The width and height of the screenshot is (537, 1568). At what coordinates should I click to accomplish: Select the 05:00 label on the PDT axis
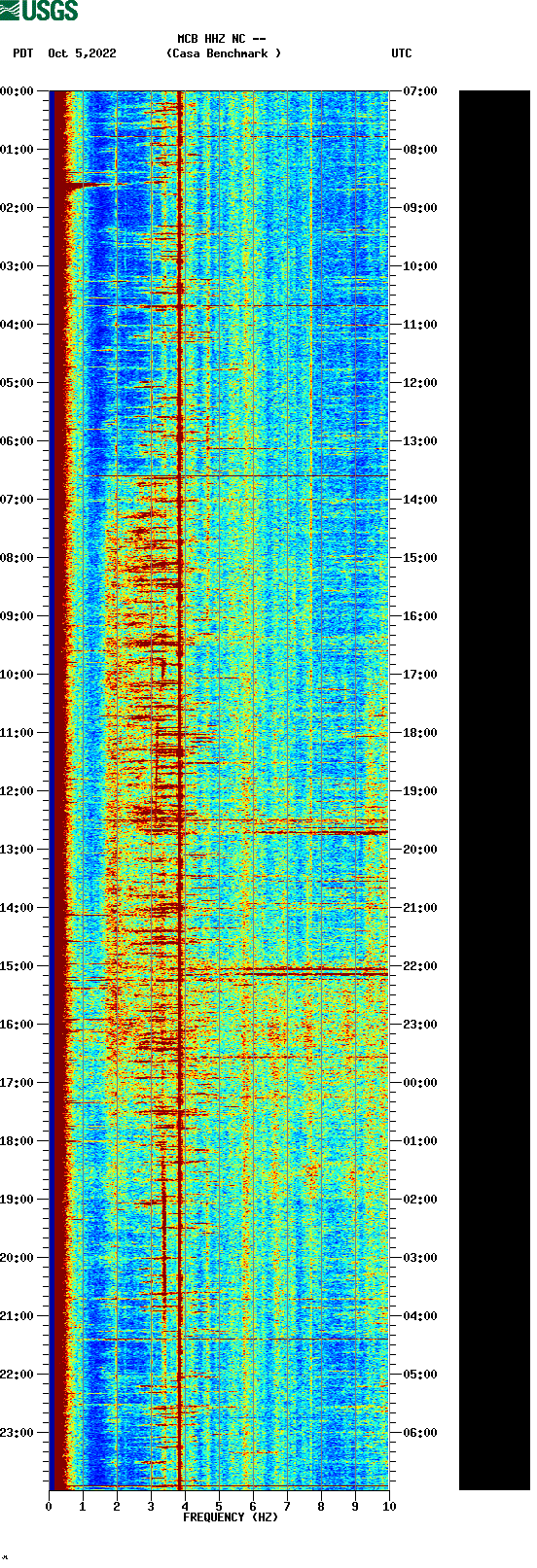click(17, 383)
